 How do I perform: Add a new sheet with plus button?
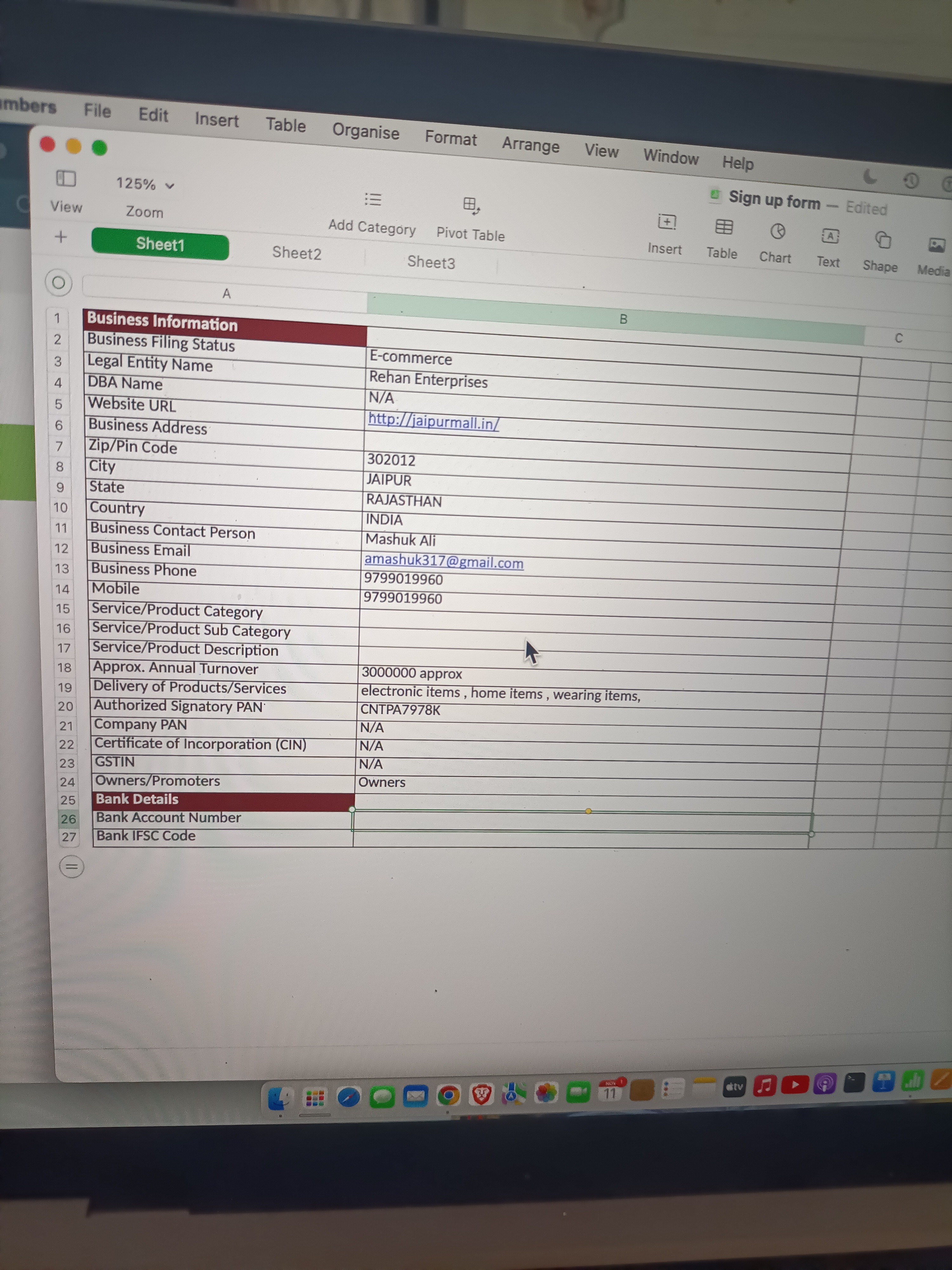(60, 237)
